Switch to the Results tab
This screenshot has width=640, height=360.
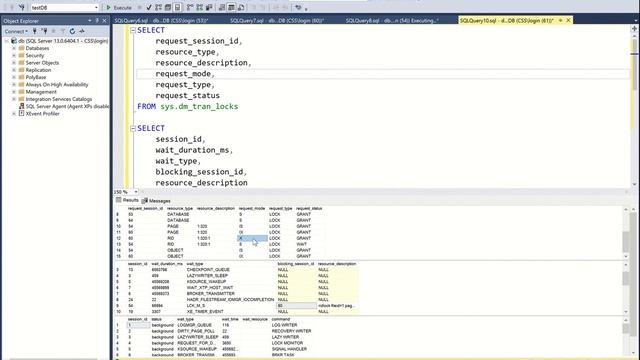pyautogui.click(x=127, y=200)
